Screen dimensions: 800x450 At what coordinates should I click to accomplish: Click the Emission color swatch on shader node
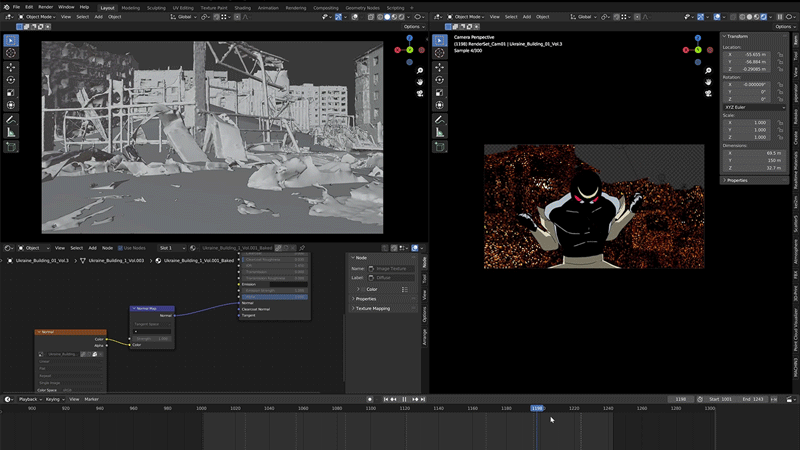289,284
